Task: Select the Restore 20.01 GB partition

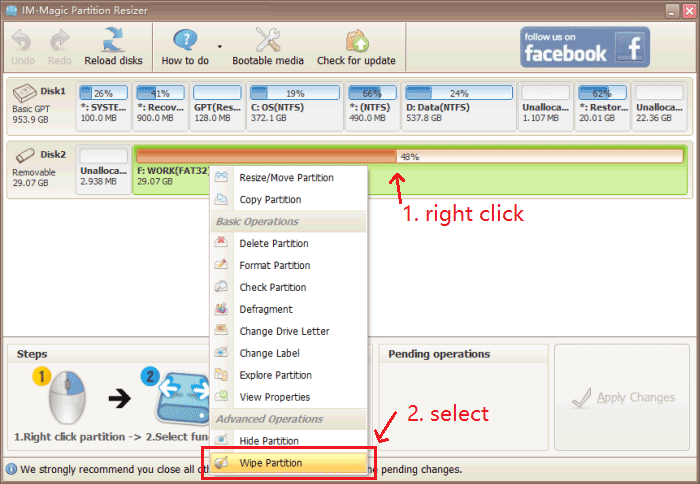Action: (x=602, y=106)
